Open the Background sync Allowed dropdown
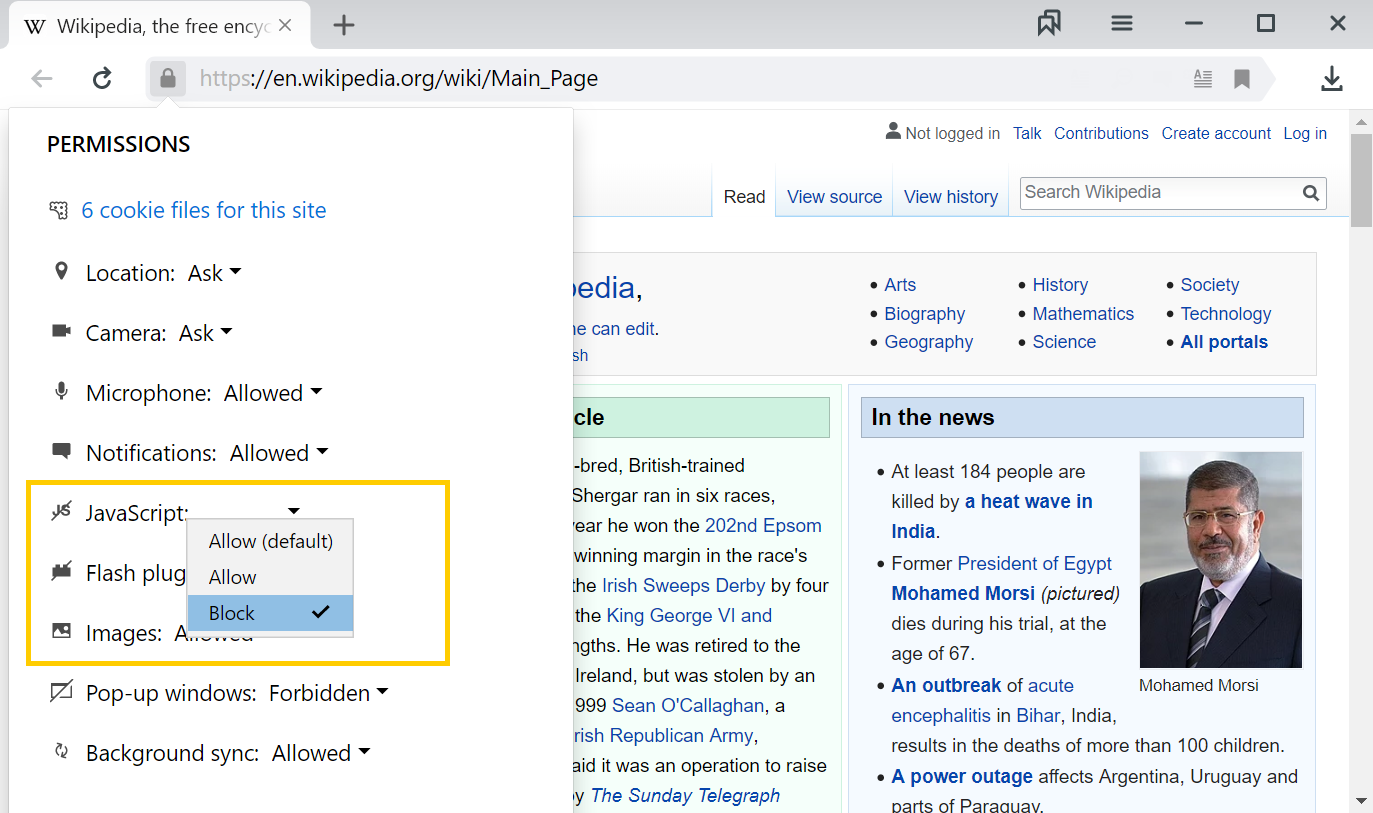 321,753
